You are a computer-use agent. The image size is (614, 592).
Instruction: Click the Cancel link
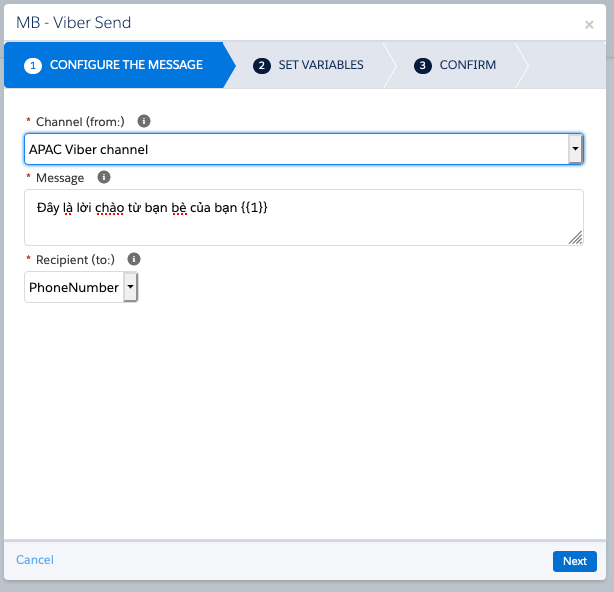tap(35, 560)
